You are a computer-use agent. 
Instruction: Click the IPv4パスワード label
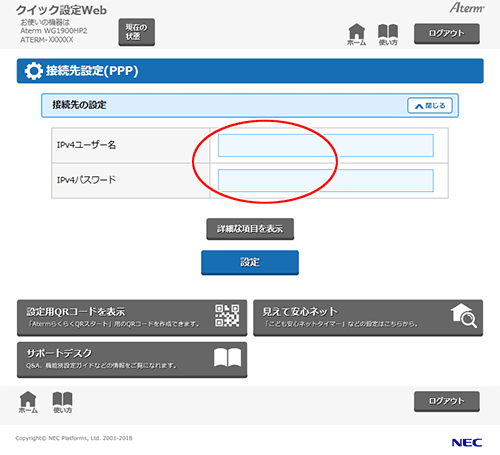(x=86, y=180)
